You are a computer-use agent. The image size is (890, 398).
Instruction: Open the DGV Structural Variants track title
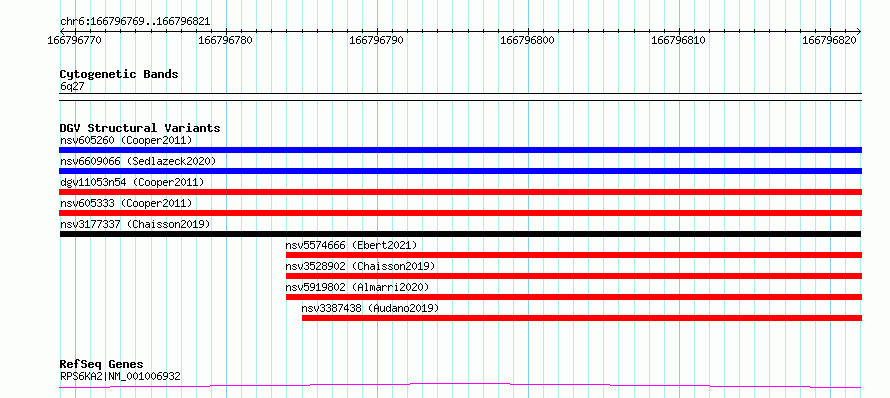[x=140, y=128]
